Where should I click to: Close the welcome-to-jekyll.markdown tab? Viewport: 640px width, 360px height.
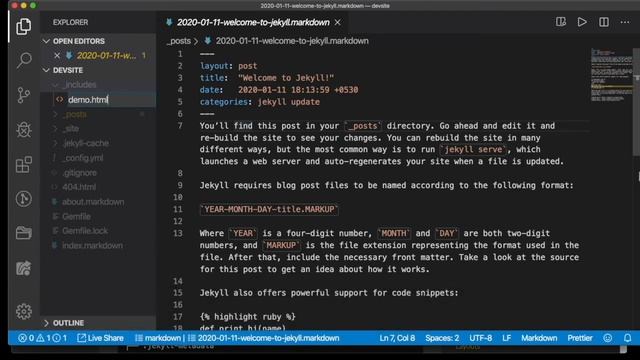pos(338,22)
